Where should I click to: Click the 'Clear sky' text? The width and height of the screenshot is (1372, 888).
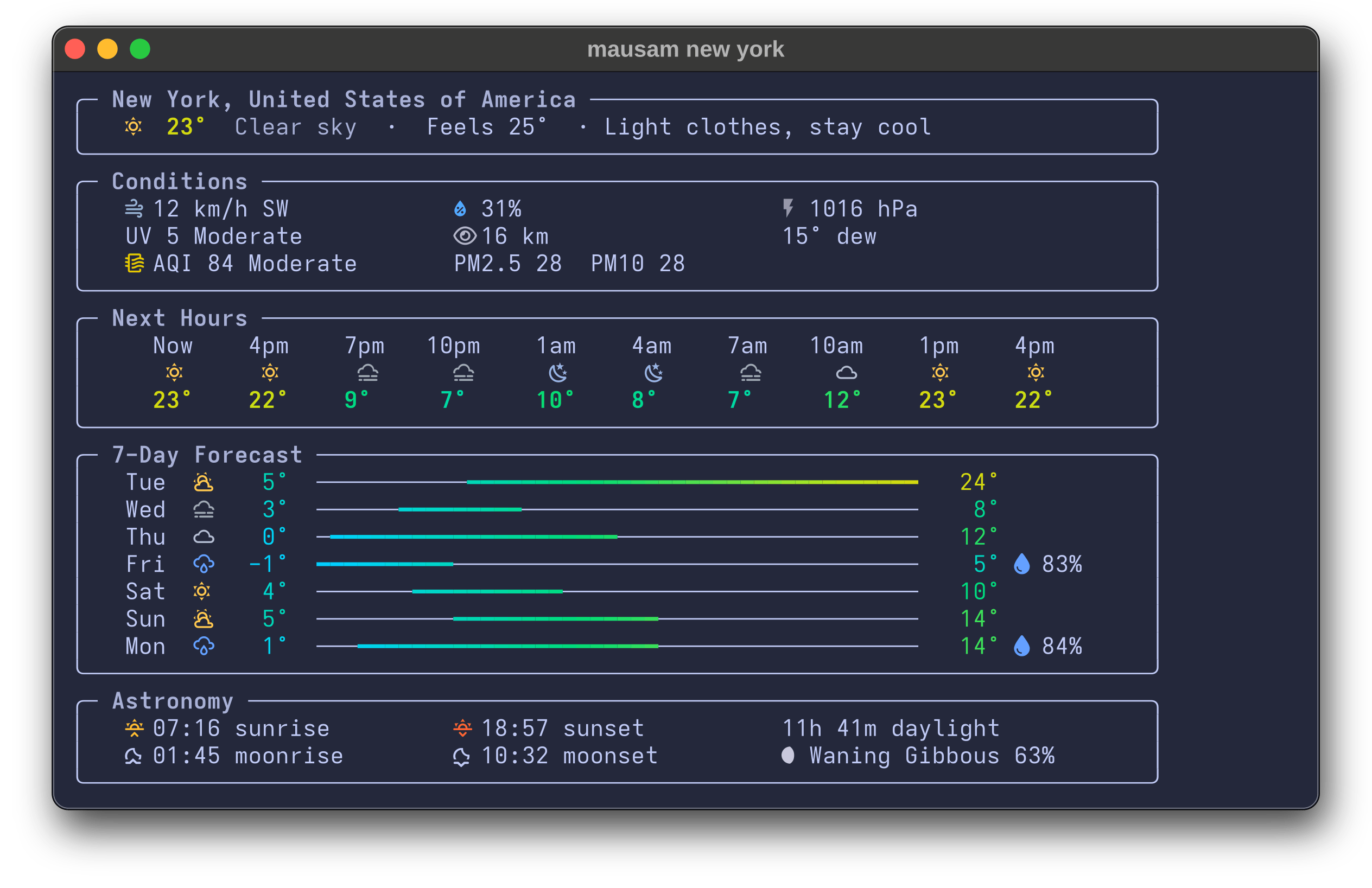296,127
